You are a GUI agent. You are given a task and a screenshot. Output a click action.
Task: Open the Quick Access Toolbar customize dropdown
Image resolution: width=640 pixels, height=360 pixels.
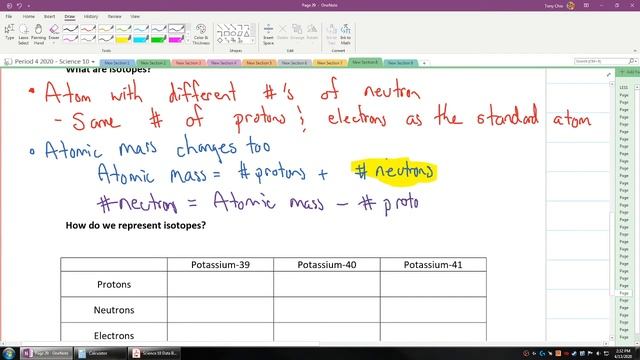(x=29, y=6)
